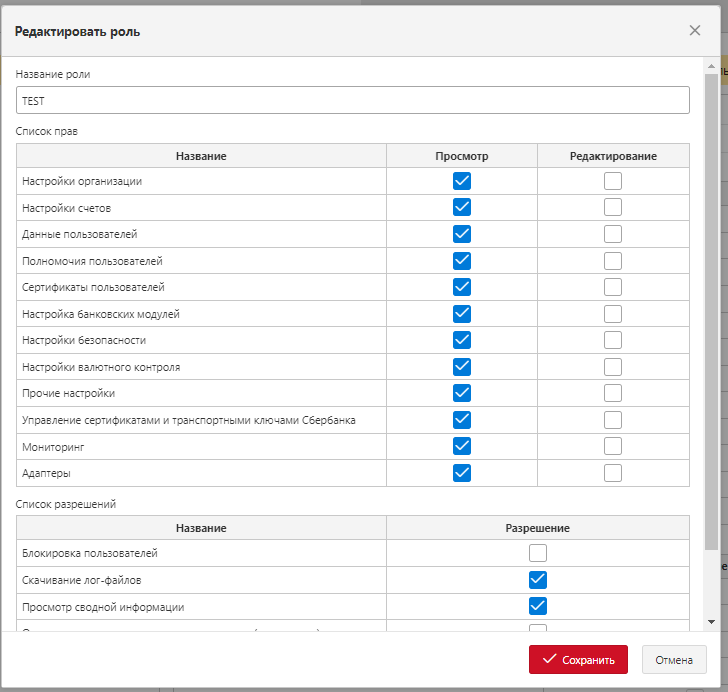Enable Редактирование for Настройки организации

click(x=613, y=181)
